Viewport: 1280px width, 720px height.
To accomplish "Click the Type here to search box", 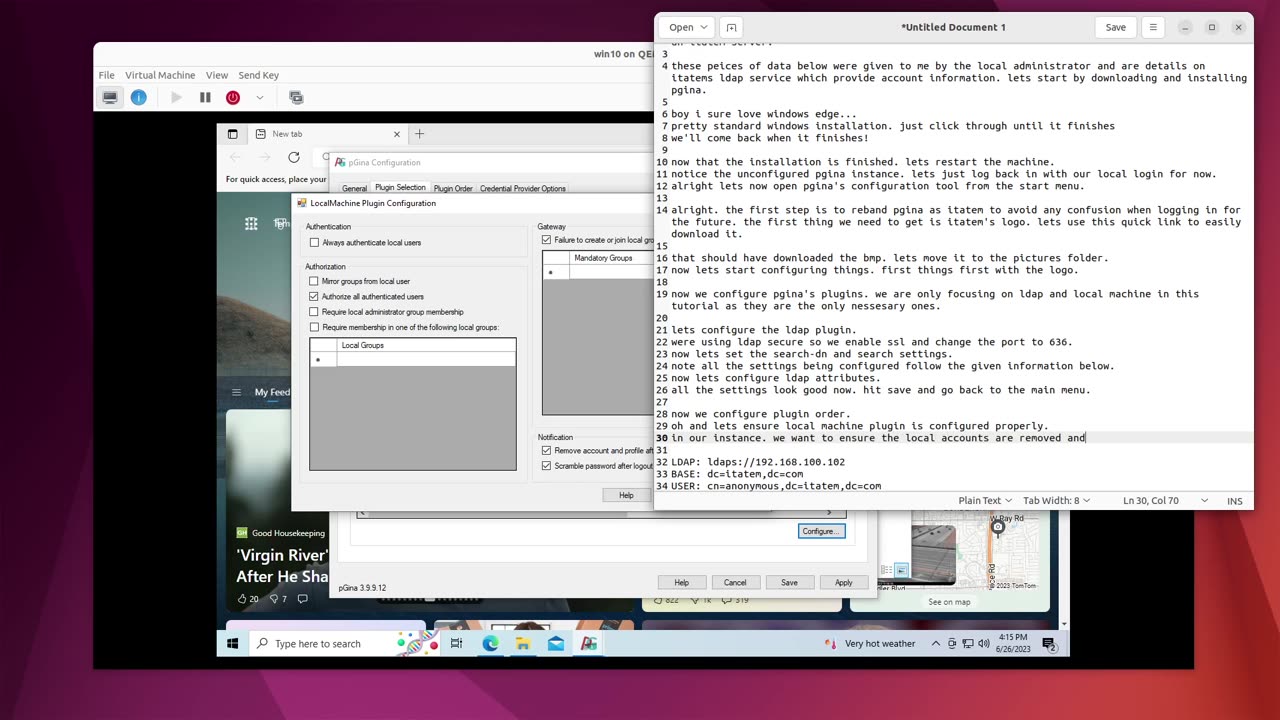I will [x=346, y=644].
